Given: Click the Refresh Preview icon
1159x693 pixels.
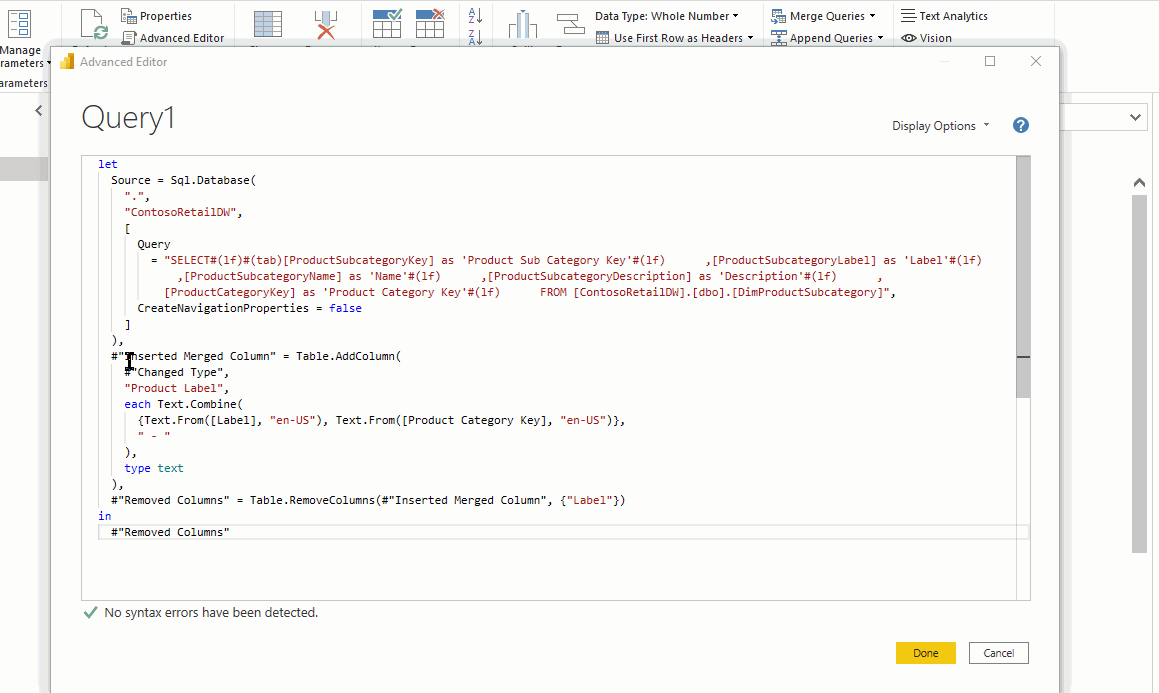Looking at the screenshot, I should coord(93,24).
